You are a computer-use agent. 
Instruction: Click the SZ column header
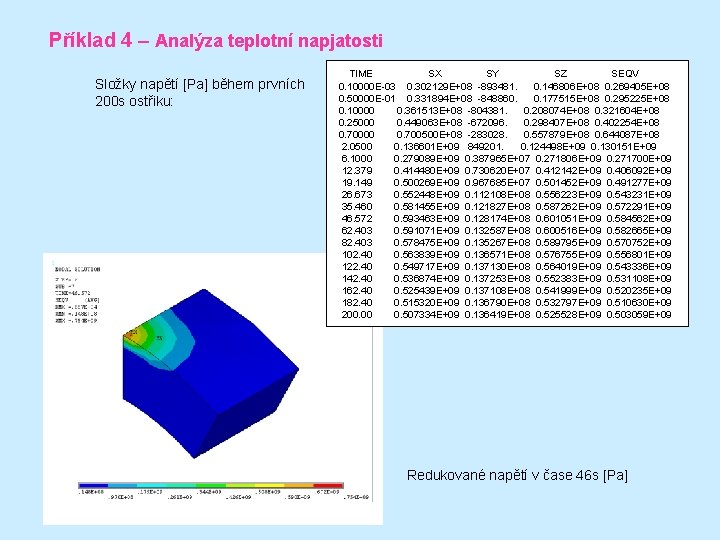click(560, 73)
